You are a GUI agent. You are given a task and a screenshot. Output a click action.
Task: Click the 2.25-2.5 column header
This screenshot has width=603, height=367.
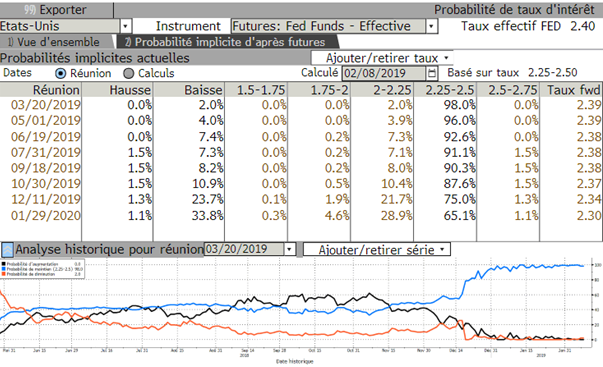tap(445, 90)
